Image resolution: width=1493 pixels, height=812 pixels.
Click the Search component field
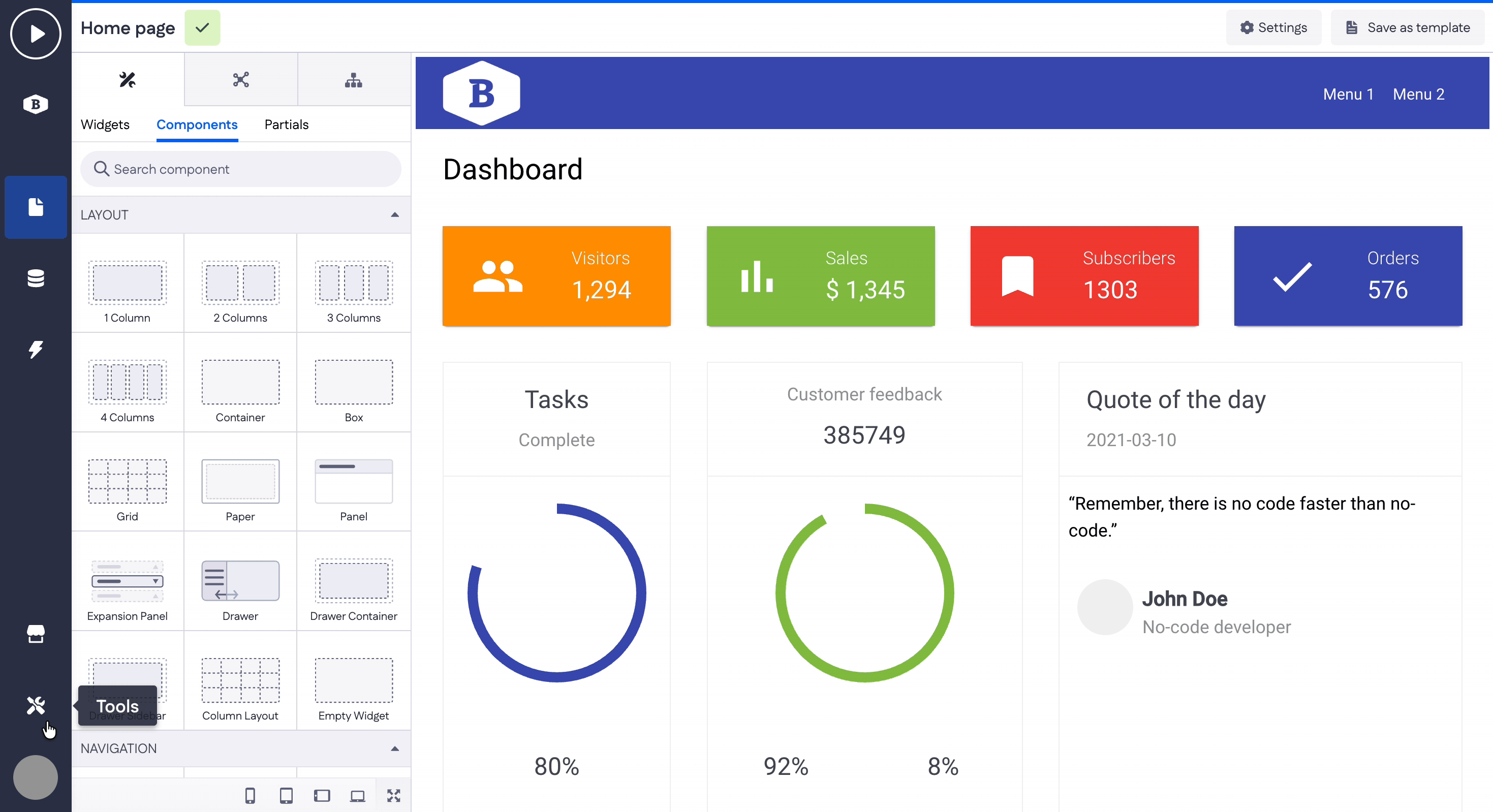240,169
